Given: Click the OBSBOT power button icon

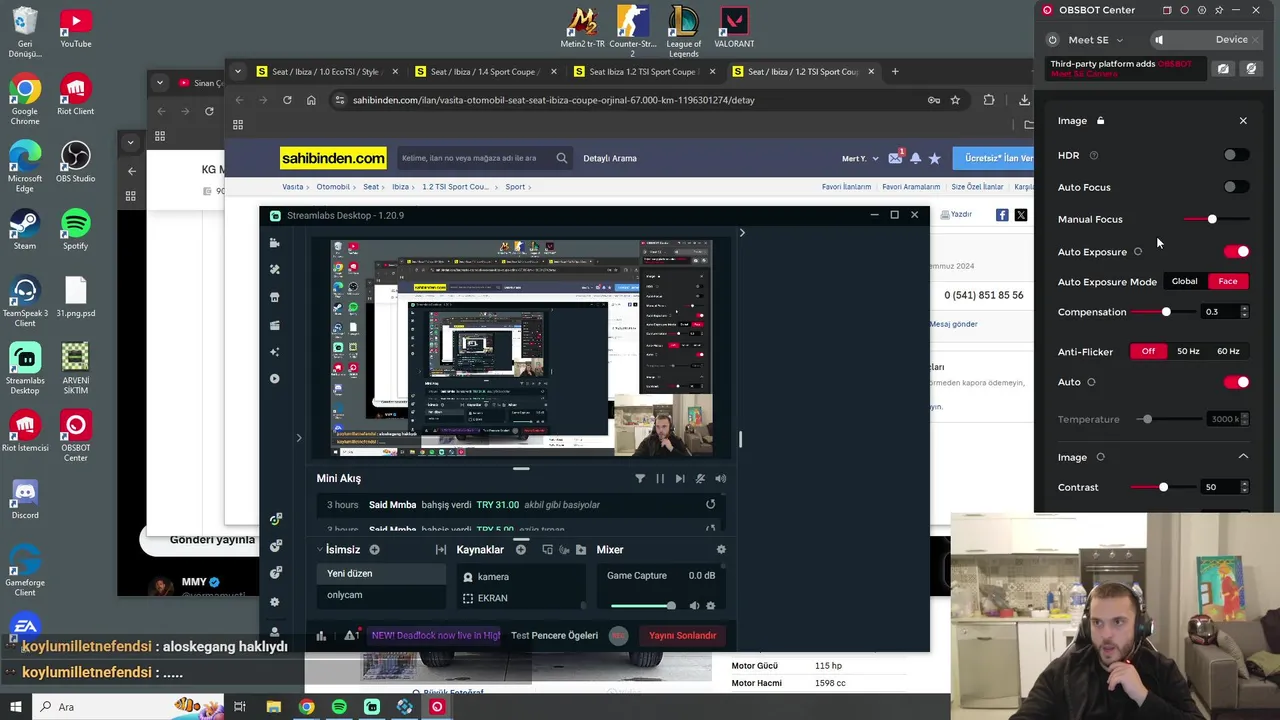Looking at the screenshot, I should [x=1052, y=40].
